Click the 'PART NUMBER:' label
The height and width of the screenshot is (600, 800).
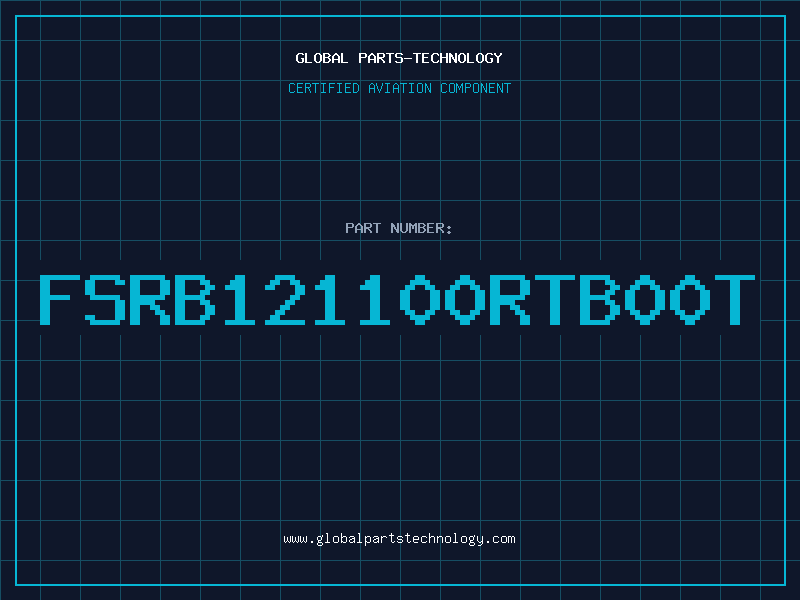[399, 228]
